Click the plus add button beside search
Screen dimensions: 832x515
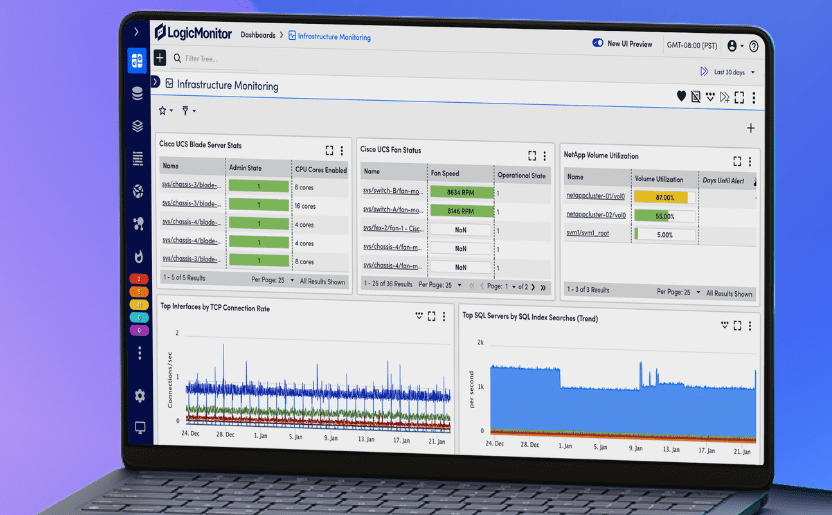coord(160,57)
